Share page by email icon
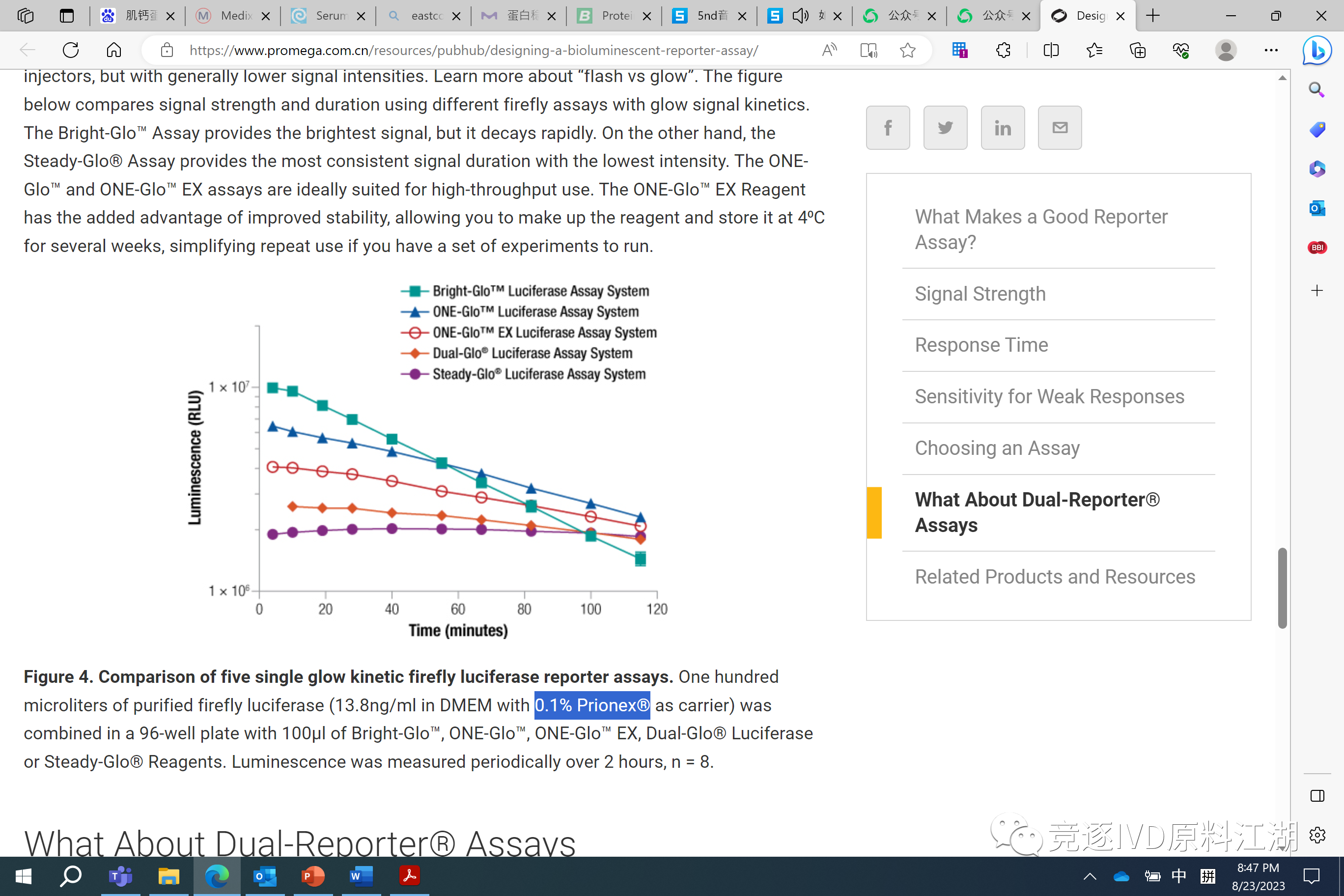This screenshot has width=1344, height=896. pyautogui.click(x=1060, y=127)
